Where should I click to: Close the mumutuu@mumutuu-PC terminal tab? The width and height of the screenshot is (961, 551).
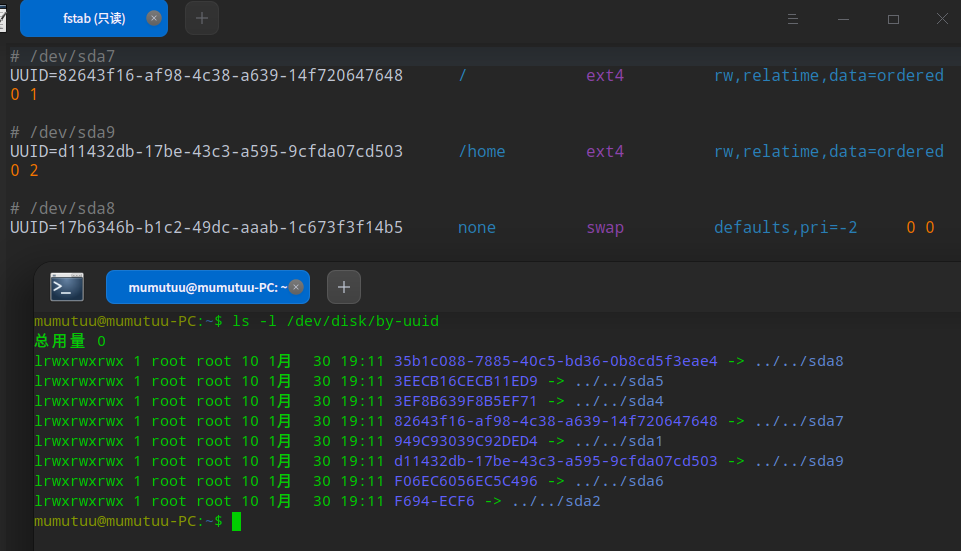[296, 287]
